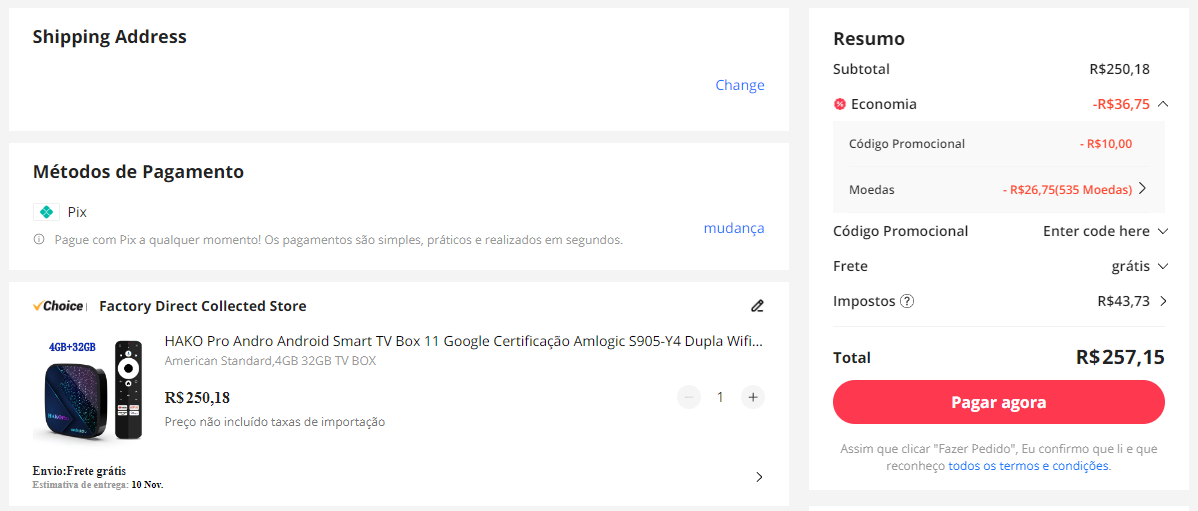Viewport: 1198px width, 511px height.
Task: Click the Métodos de Pagamento heading
Action: click(138, 172)
